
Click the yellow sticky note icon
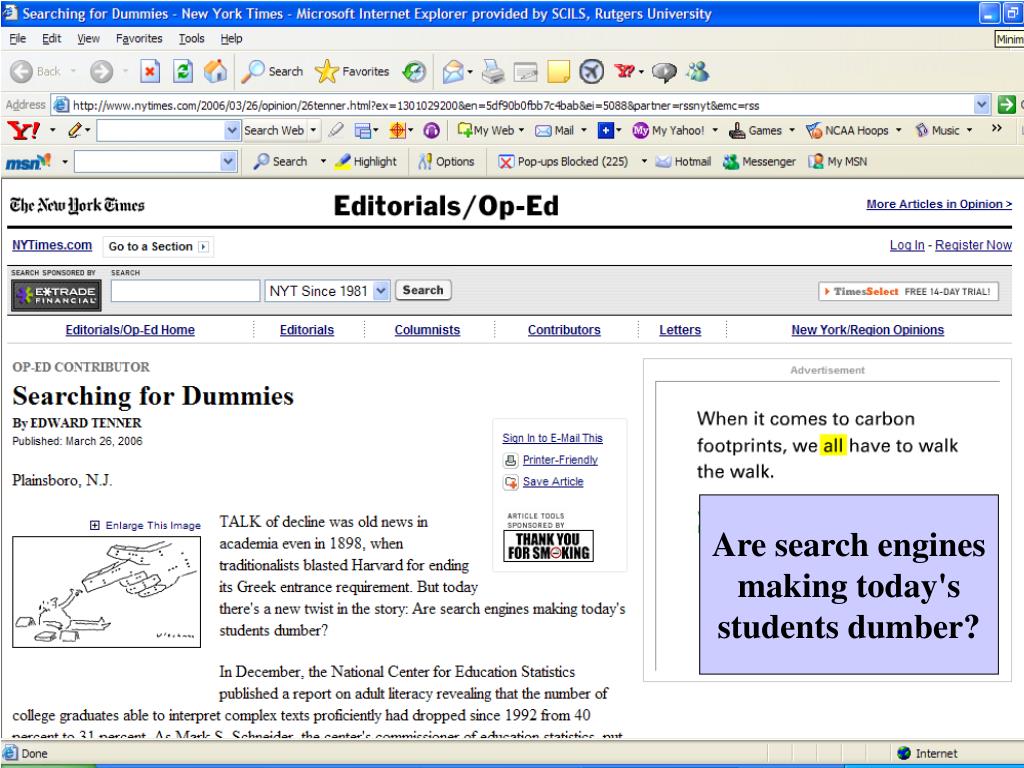point(558,71)
